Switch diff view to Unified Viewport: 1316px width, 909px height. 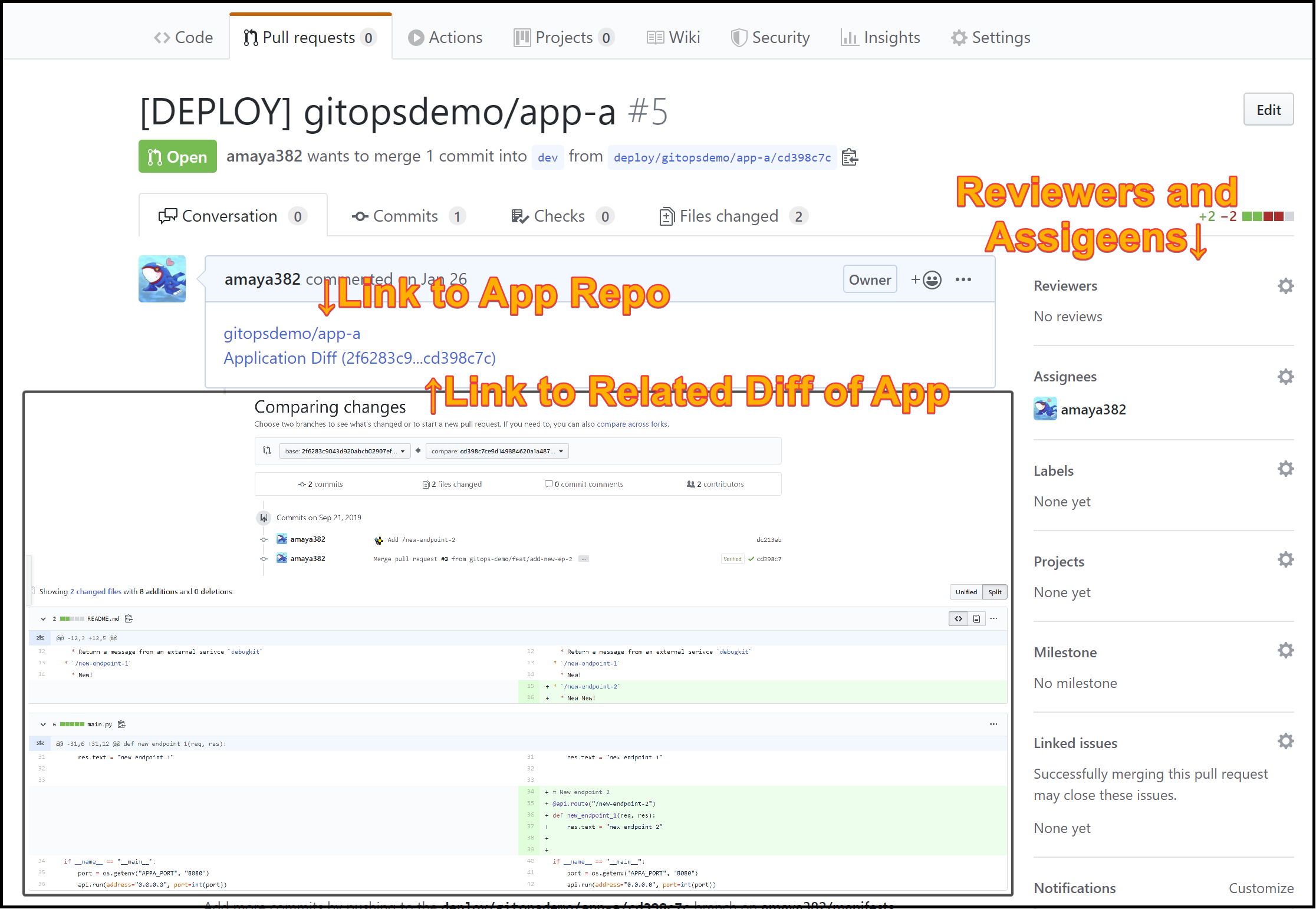[966, 592]
